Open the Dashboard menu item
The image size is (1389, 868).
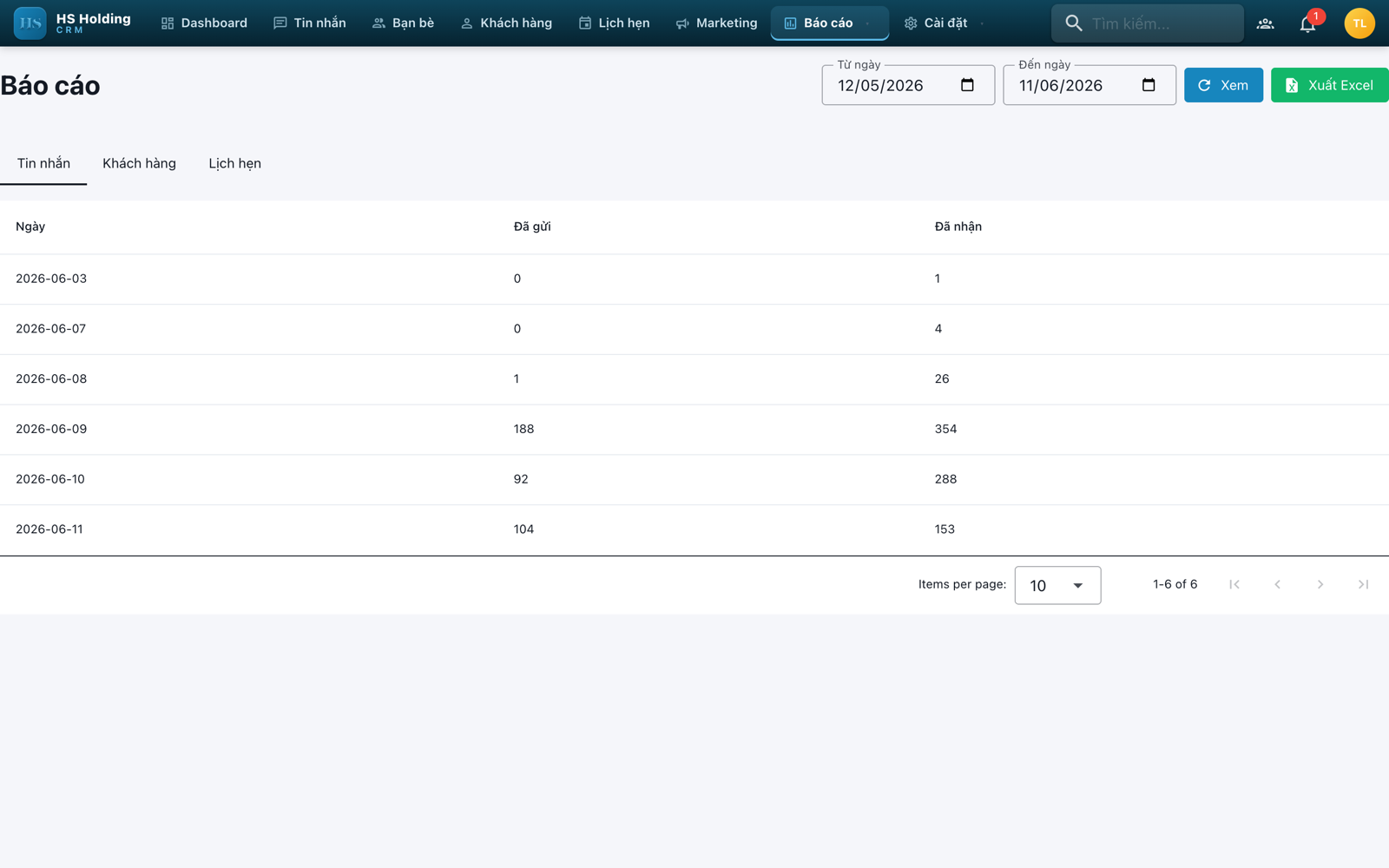(x=204, y=23)
